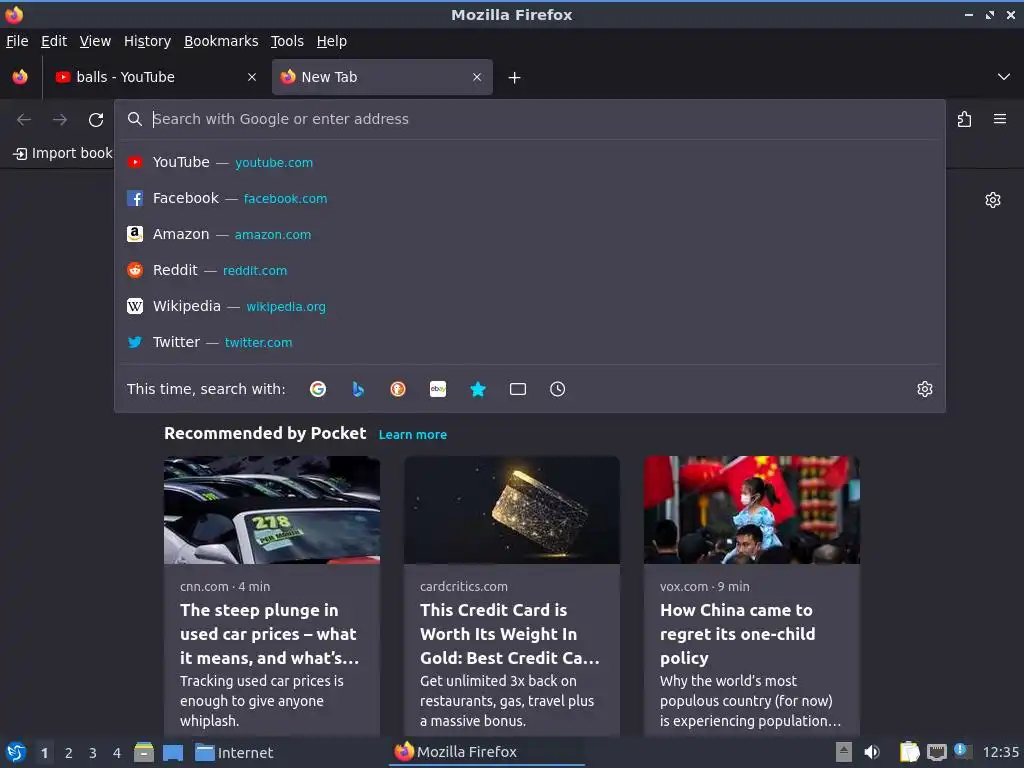Click the show desktop taskbar icon
Screen dimensions: 1024x768
[x=173, y=753]
